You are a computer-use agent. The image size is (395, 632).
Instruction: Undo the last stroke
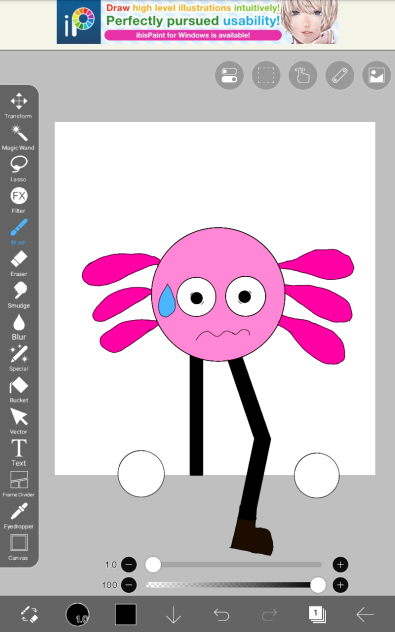coord(221,615)
